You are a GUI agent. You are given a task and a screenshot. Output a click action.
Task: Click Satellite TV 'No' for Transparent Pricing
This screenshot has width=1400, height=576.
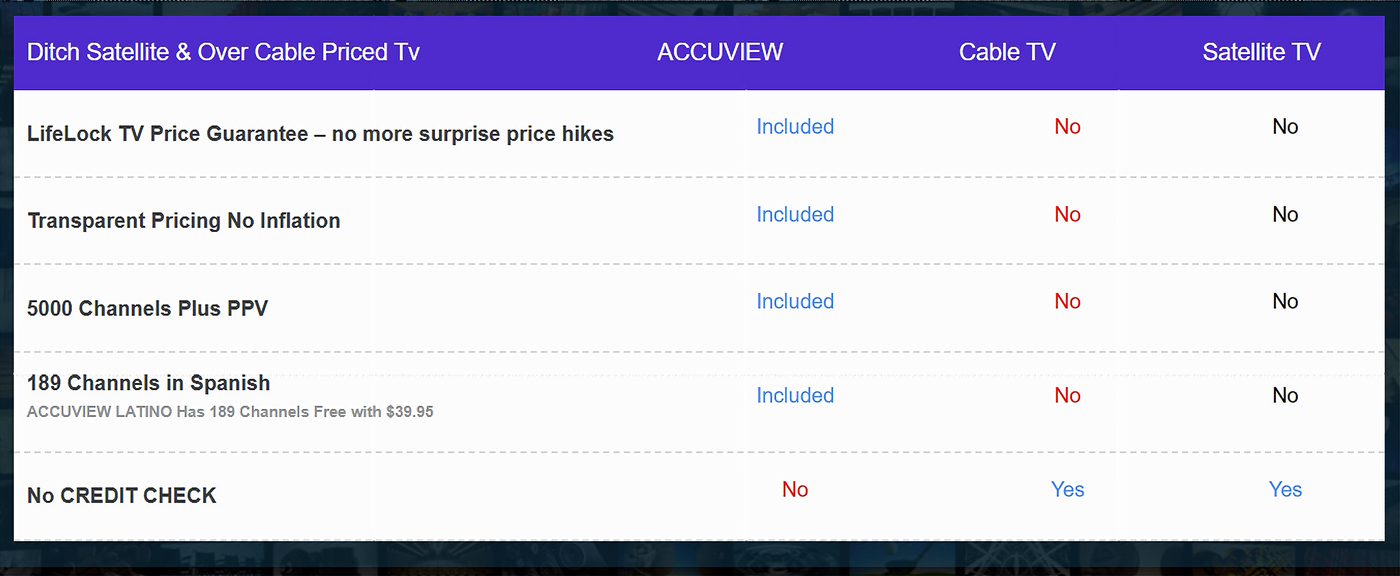point(1285,215)
